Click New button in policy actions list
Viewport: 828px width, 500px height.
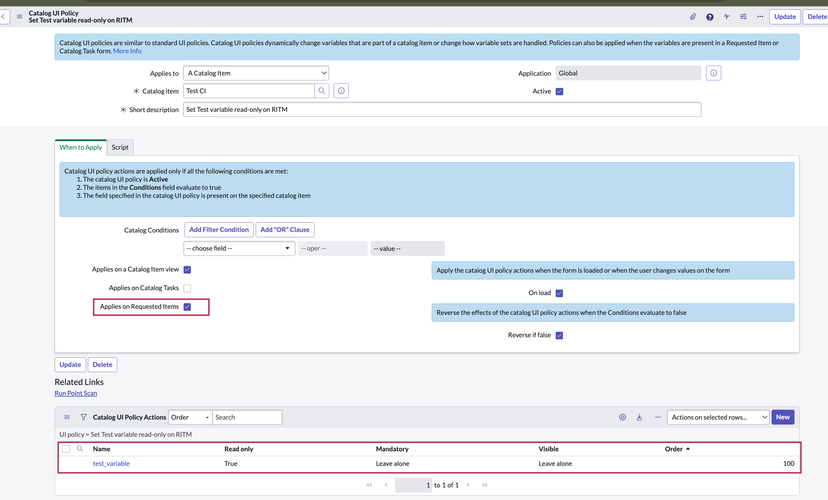783,417
